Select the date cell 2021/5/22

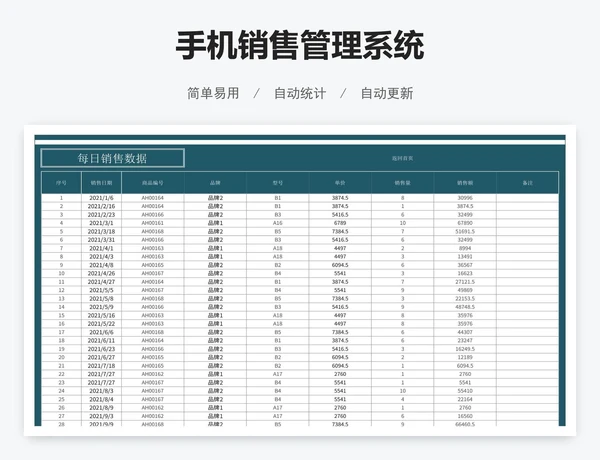click(x=101, y=324)
